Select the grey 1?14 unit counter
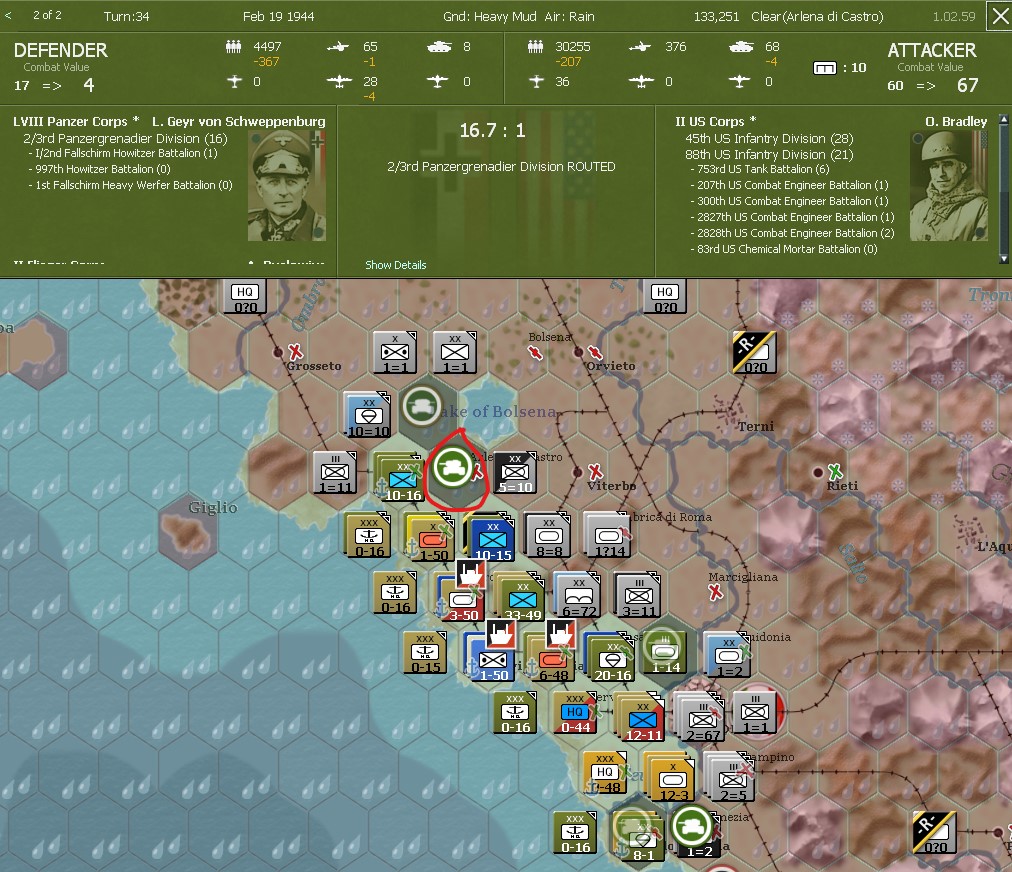 607,536
